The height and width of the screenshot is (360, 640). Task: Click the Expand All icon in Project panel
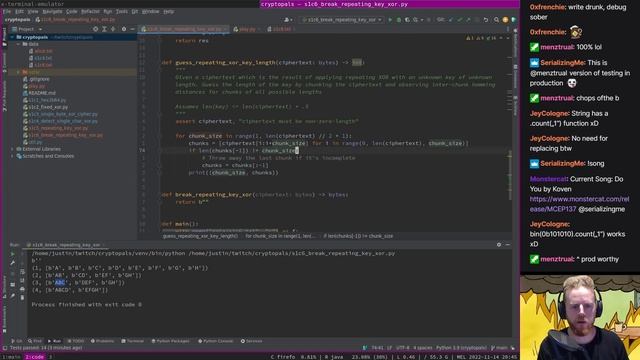coord(104,29)
